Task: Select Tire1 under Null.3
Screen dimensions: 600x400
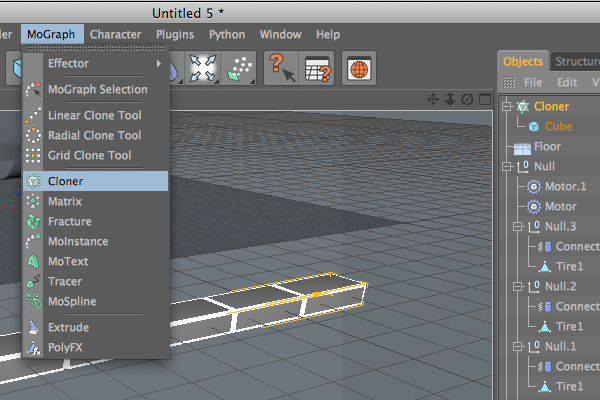Action: click(569, 266)
